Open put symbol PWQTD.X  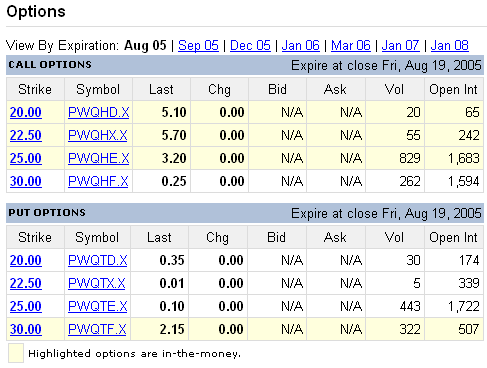click(98, 260)
